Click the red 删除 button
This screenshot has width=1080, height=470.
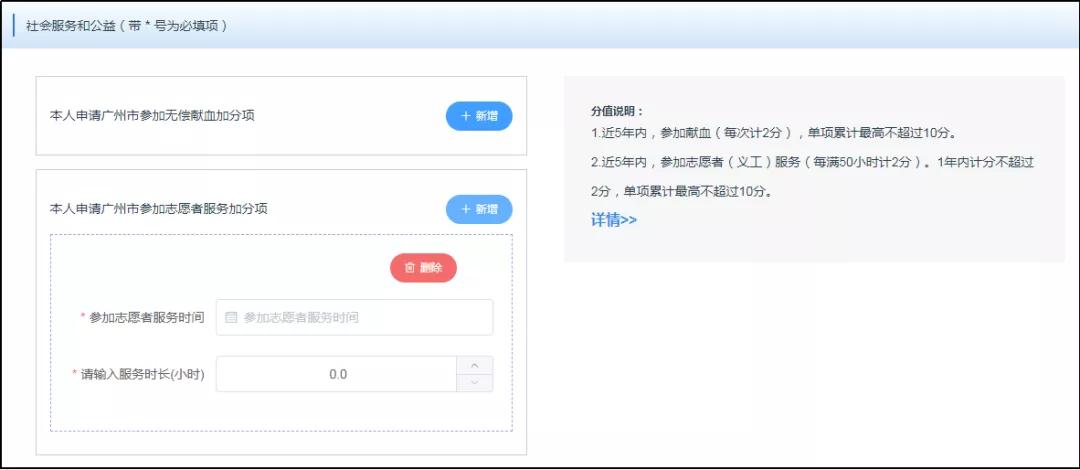423,267
